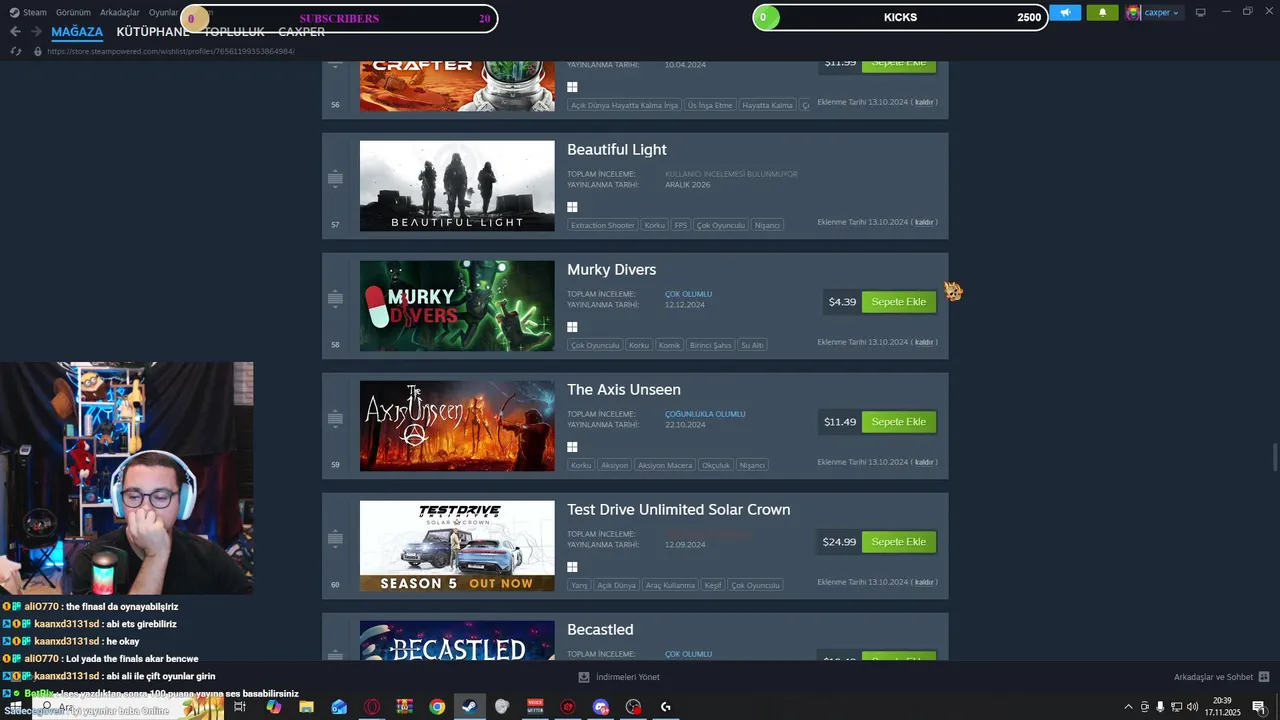
Task: Click the Windows platform icon for Murky Divers
Action: pyautogui.click(x=572, y=327)
